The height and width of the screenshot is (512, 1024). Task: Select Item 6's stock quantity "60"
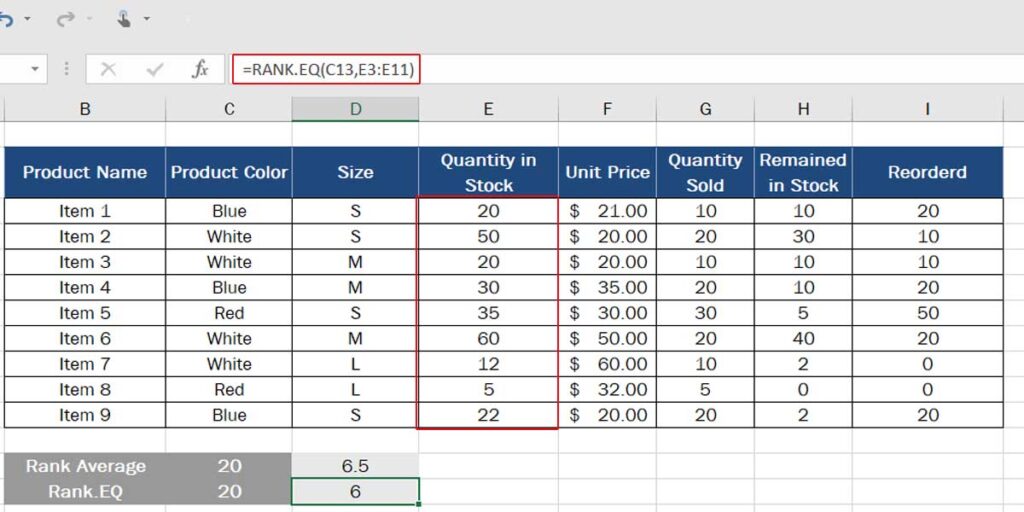coord(488,338)
